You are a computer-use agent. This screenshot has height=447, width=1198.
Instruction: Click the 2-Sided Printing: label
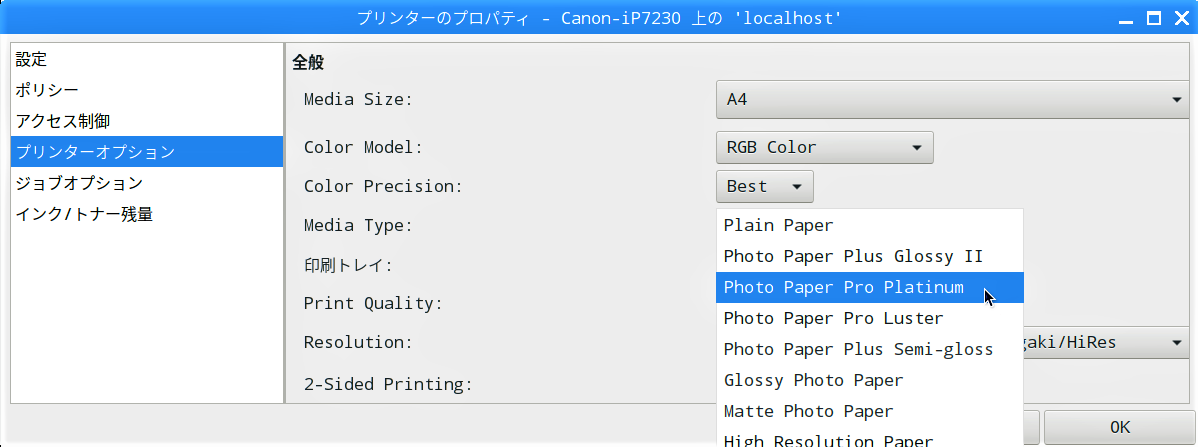tap(388, 384)
